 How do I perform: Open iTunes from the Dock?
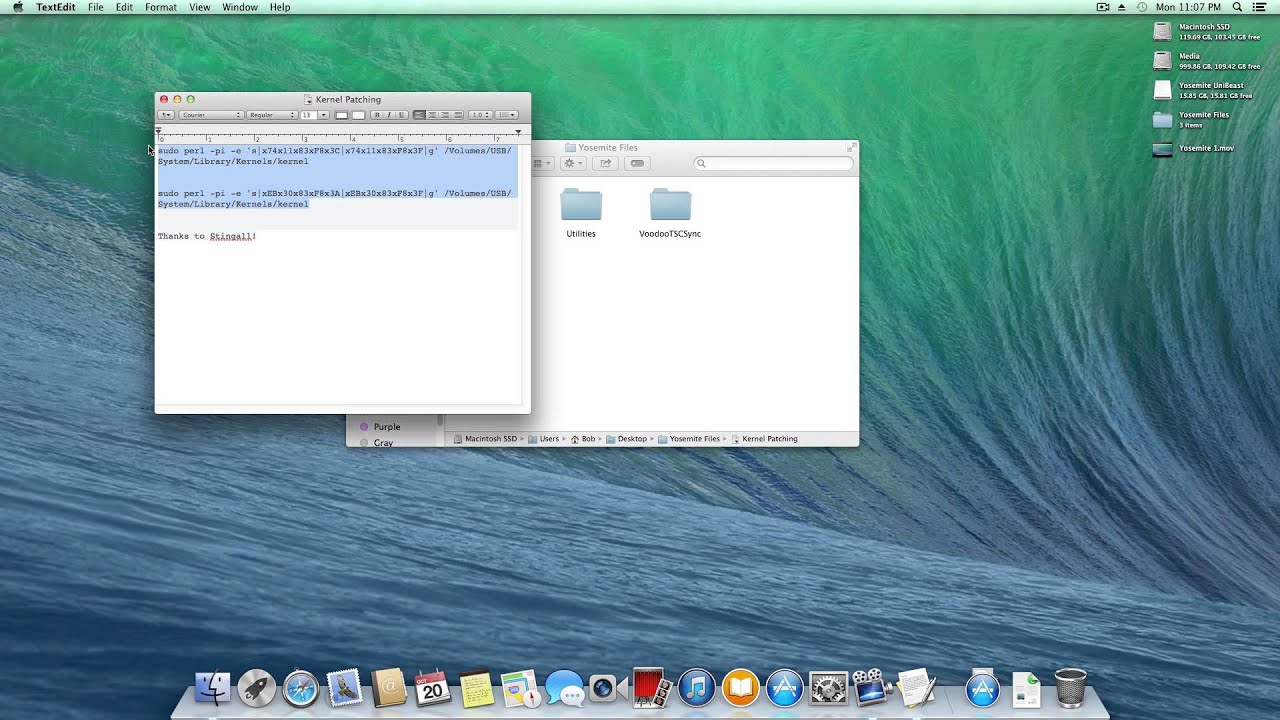click(697, 688)
